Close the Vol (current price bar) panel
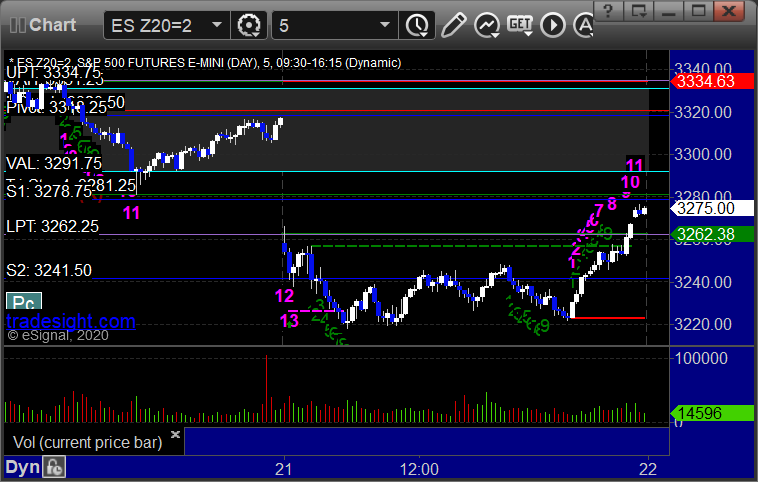This screenshot has width=758, height=482. point(175,434)
